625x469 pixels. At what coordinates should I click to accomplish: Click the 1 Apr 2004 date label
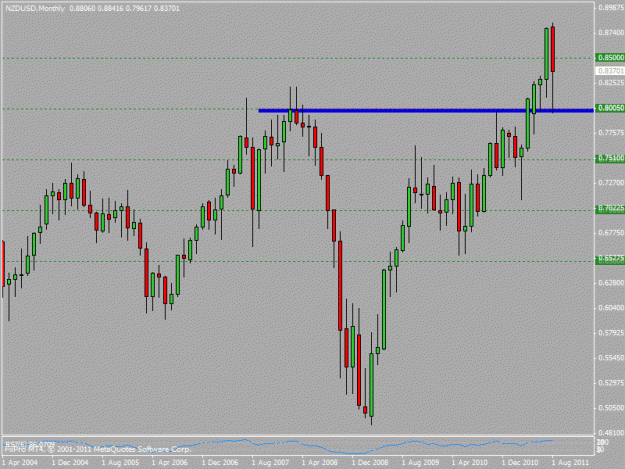tap(20, 463)
